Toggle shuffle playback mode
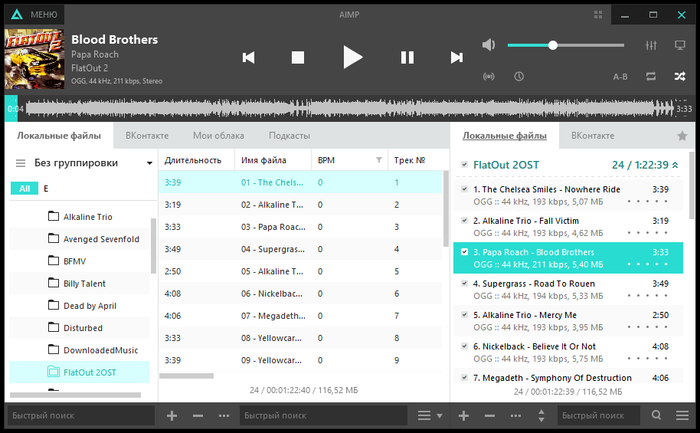Viewport: 700px width, 433px height. (679, 77)
